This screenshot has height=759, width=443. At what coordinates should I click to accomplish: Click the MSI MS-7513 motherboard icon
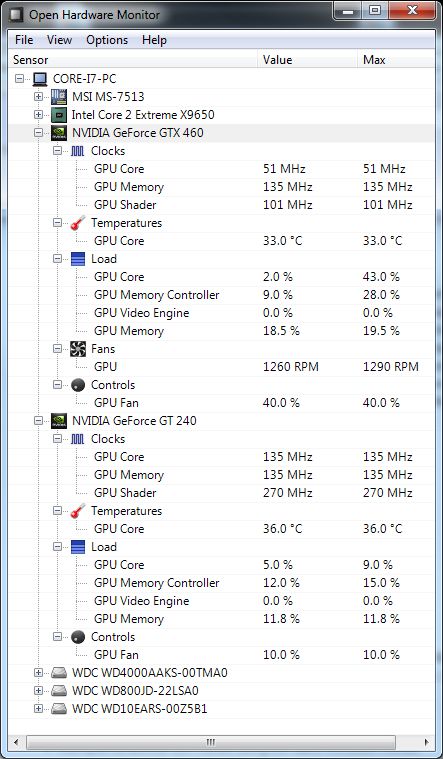(x=59, y=96)
